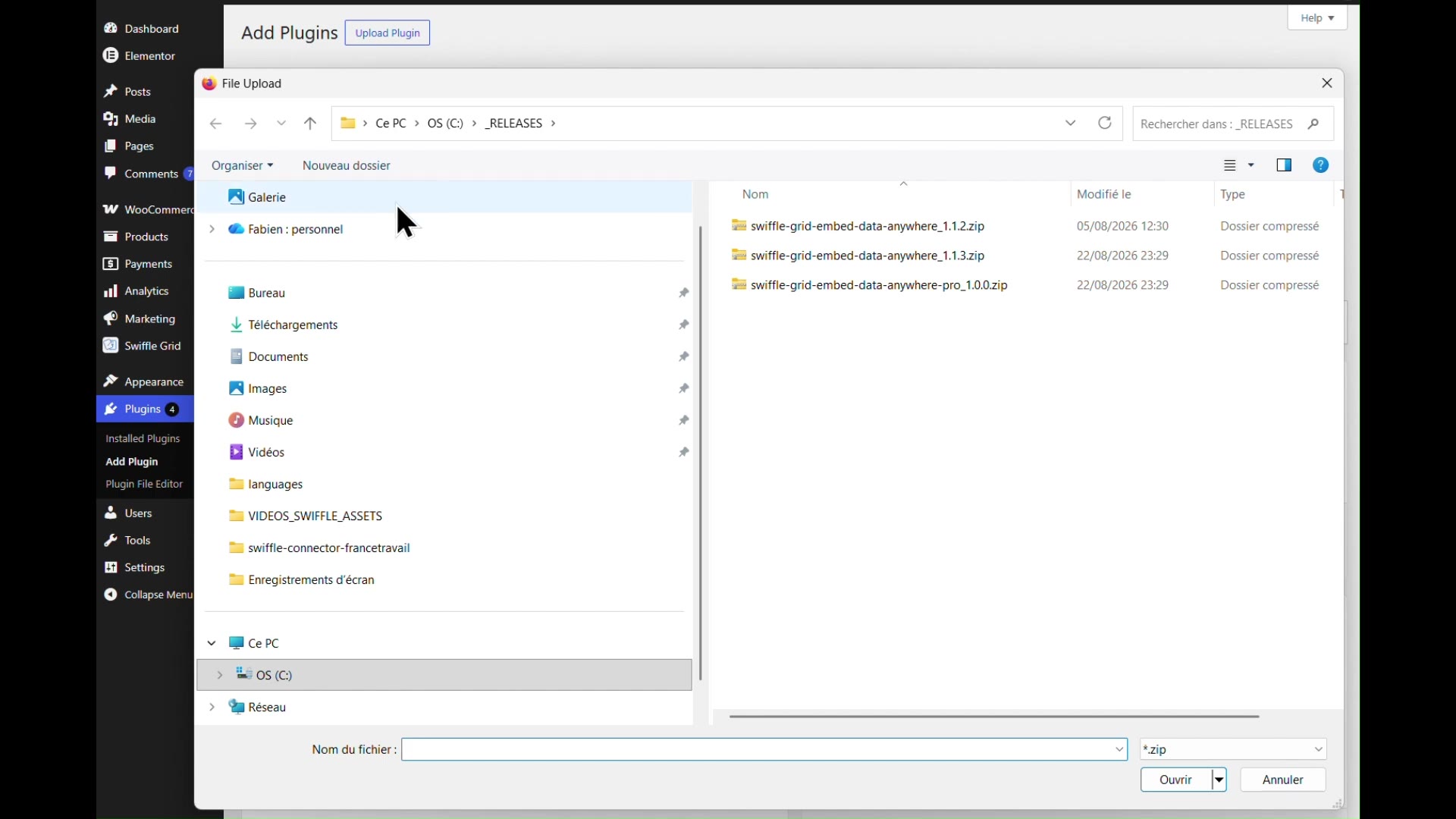Click the back navigation arrow in File Upload
This screenshot has height=819, width=1456.
pos(216,124)
